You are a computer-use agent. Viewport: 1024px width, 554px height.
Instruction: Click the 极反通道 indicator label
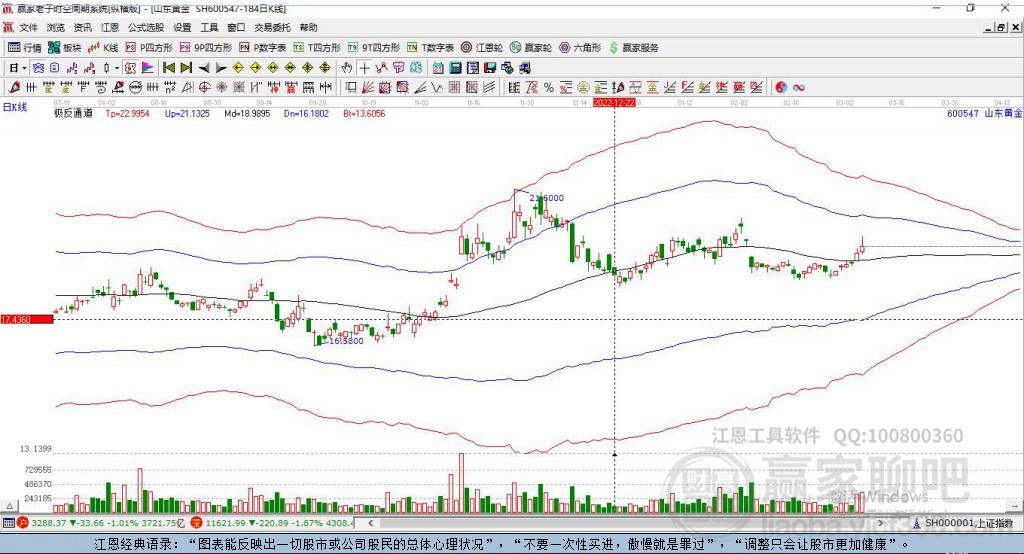click(73, 113)
